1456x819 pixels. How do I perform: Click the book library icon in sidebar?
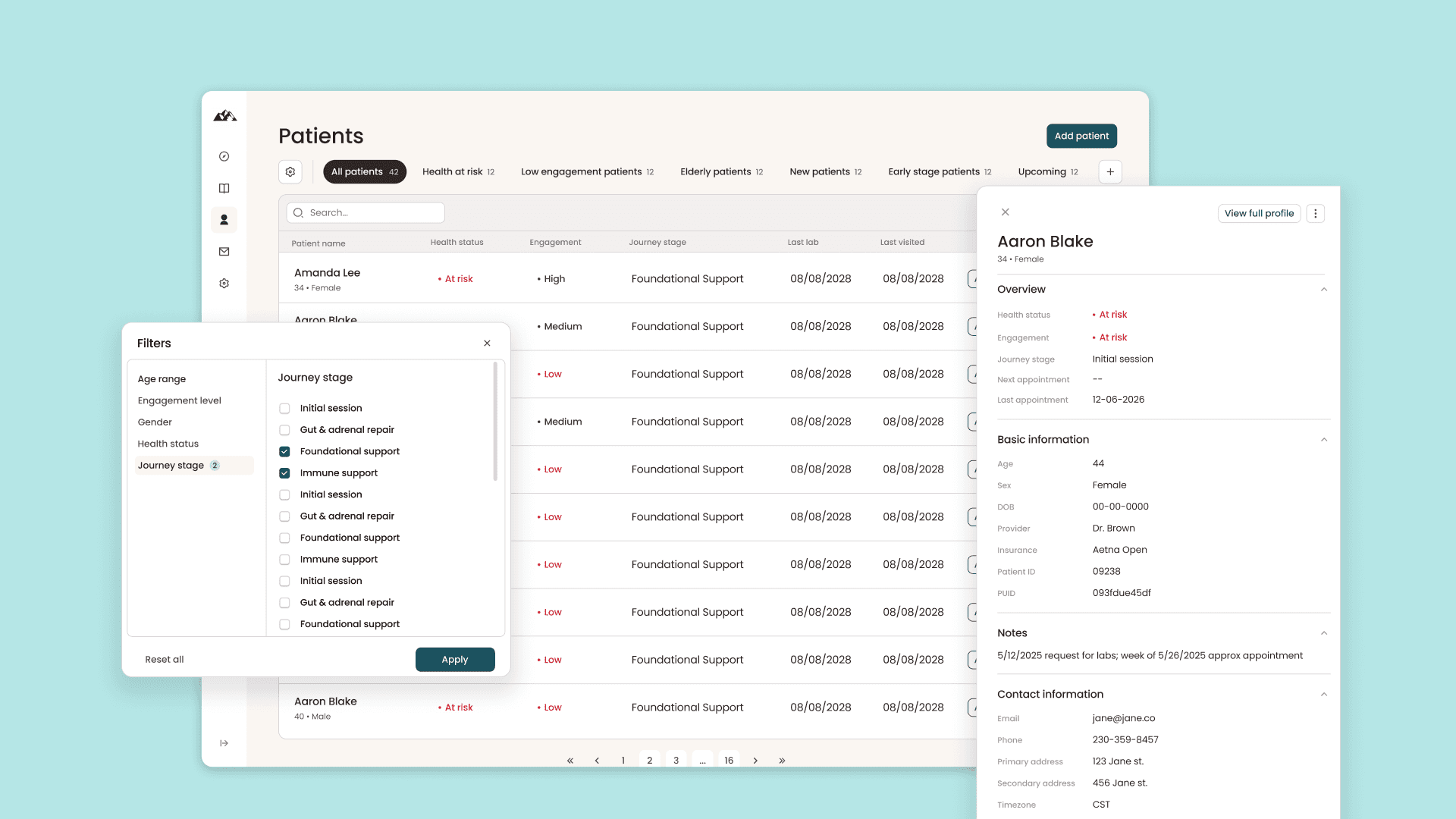(224, 188)
